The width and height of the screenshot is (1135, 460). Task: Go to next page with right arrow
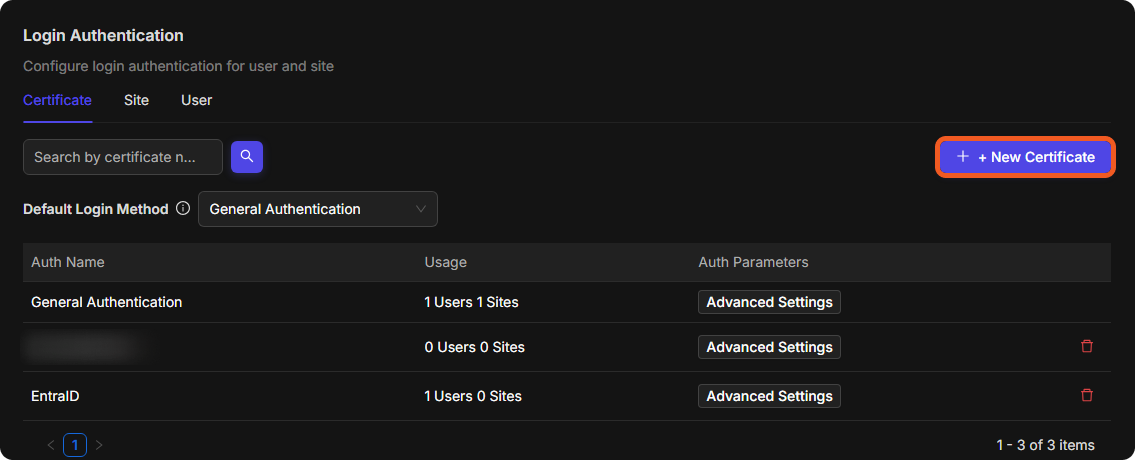pos(99,445)
